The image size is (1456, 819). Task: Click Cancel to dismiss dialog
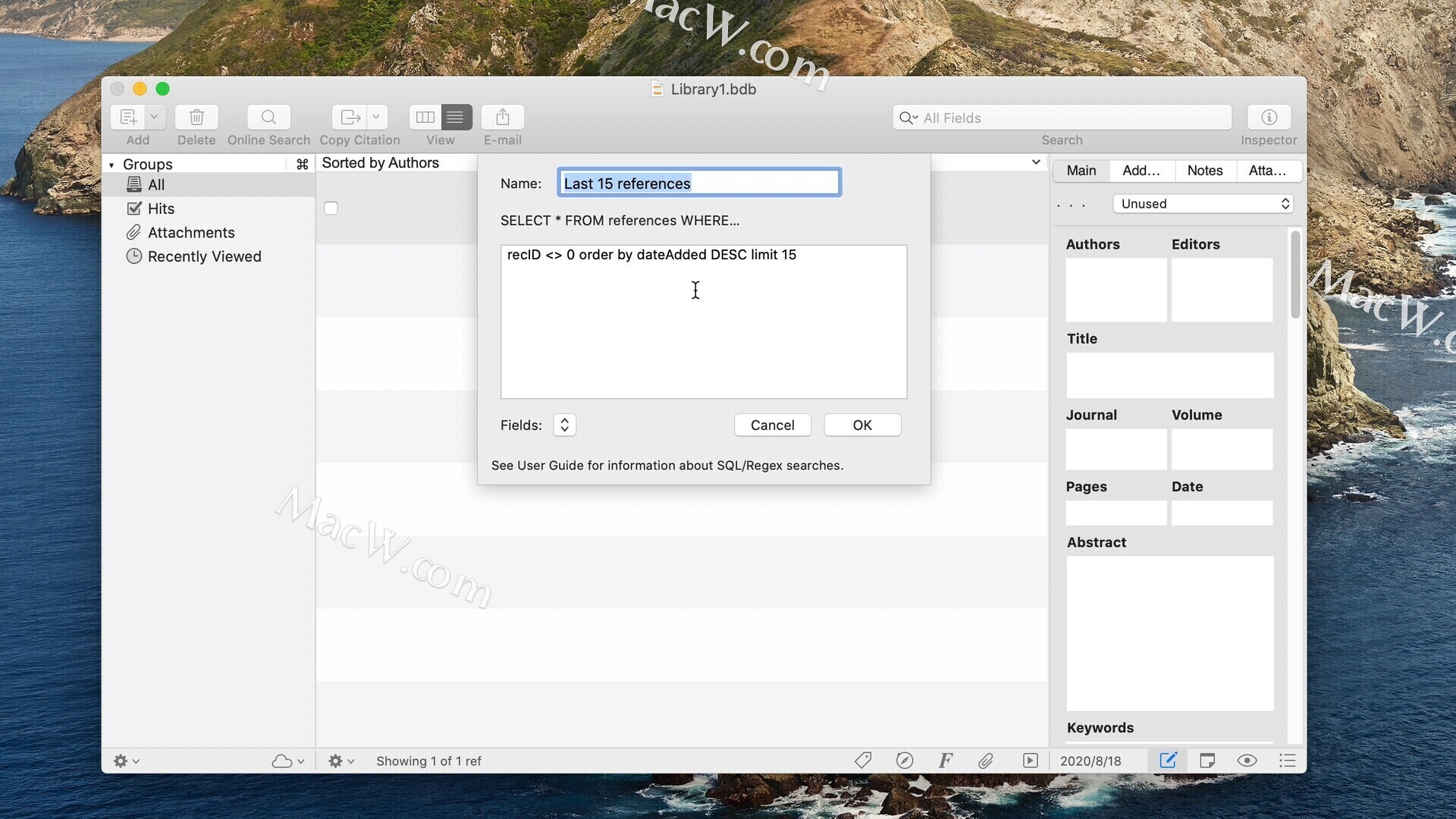pos(772,424)
